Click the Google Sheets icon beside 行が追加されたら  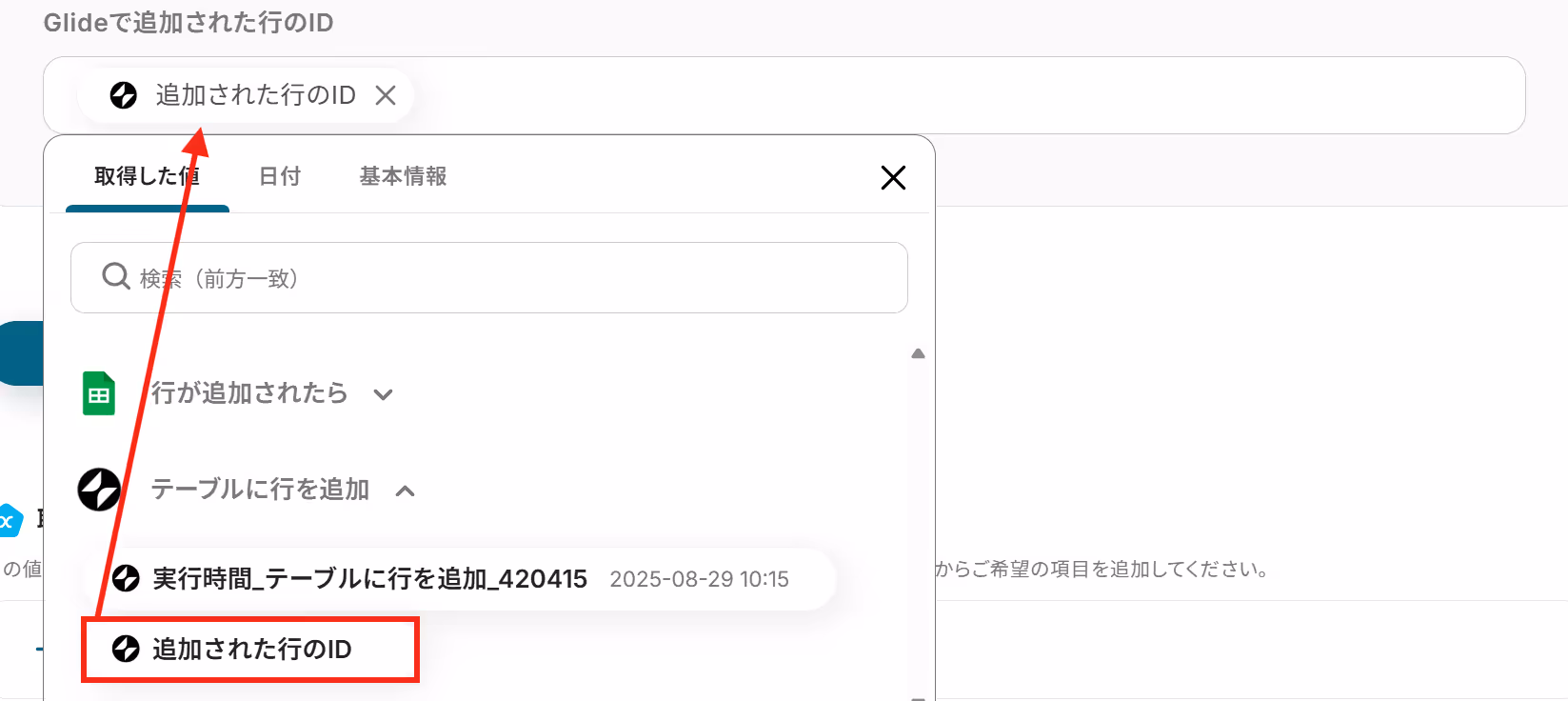pyautogui.click(x=99, y=393)
